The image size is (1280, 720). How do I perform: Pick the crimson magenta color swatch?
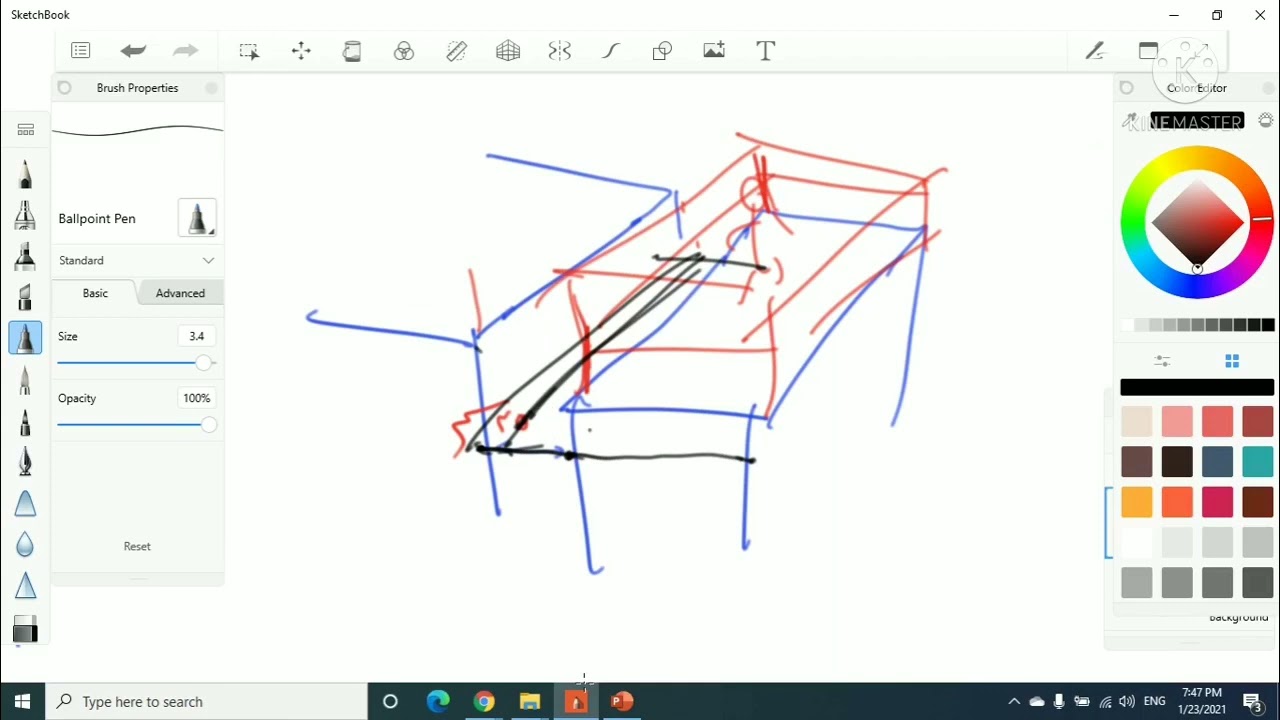click(x=1217, y=501)
